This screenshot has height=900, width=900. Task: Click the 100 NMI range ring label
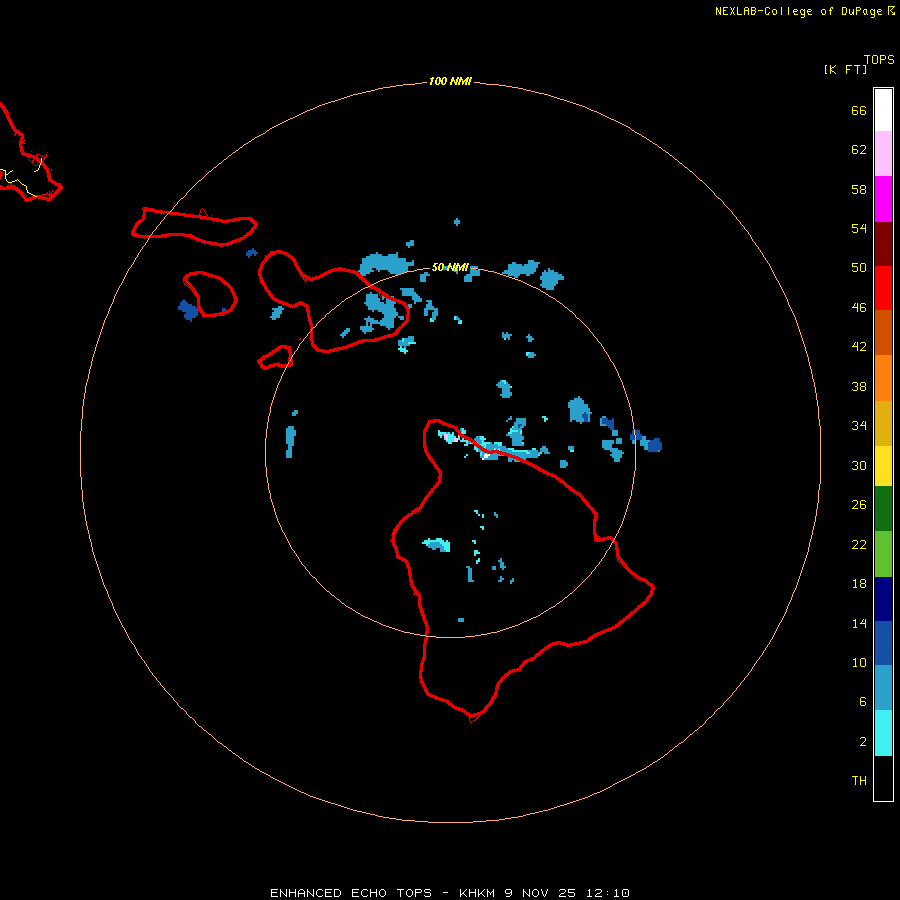450,82
